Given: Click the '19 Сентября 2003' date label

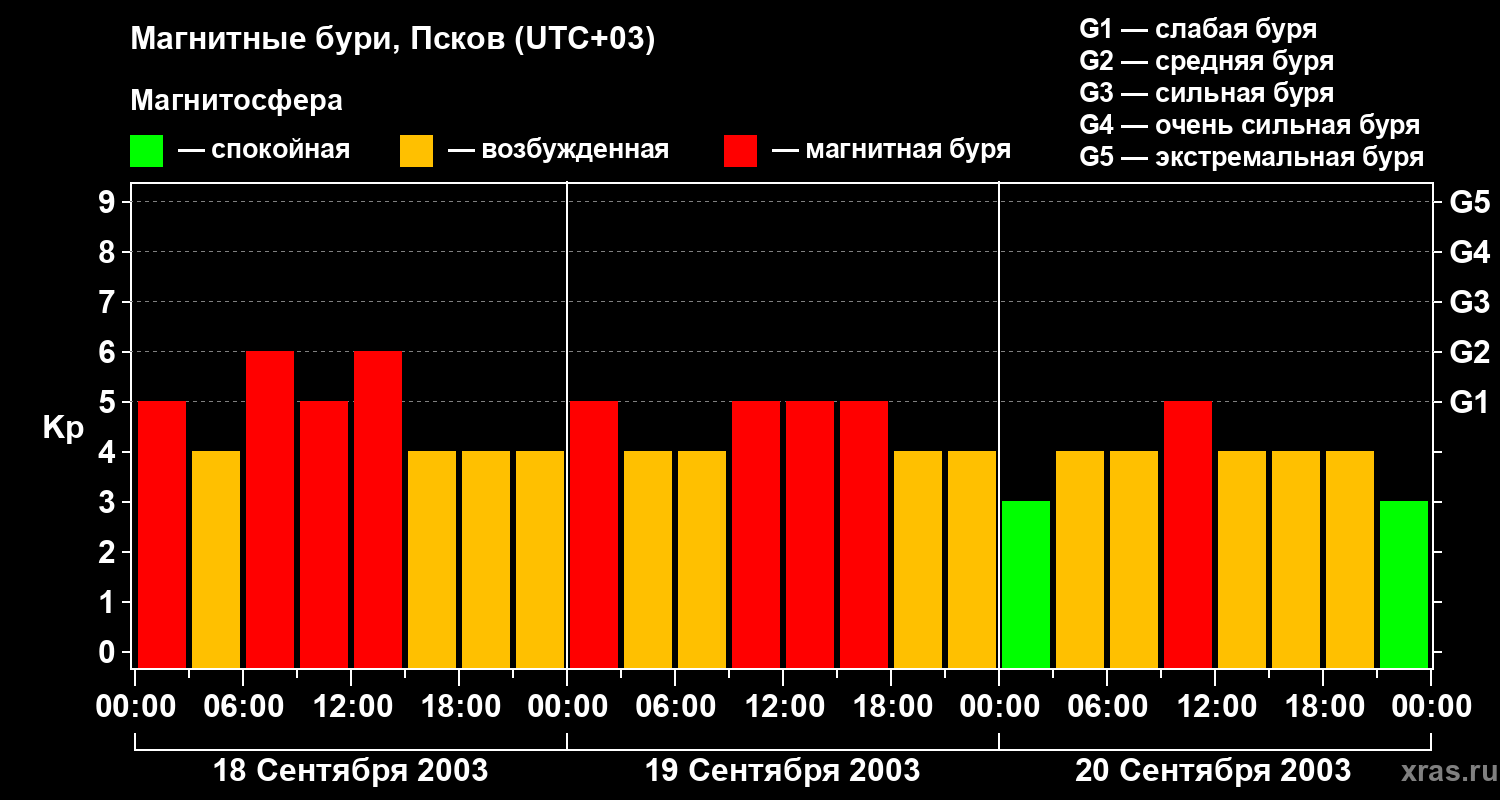Looking at the screenshot, I should pyautogui.click(x=783, y=771).
